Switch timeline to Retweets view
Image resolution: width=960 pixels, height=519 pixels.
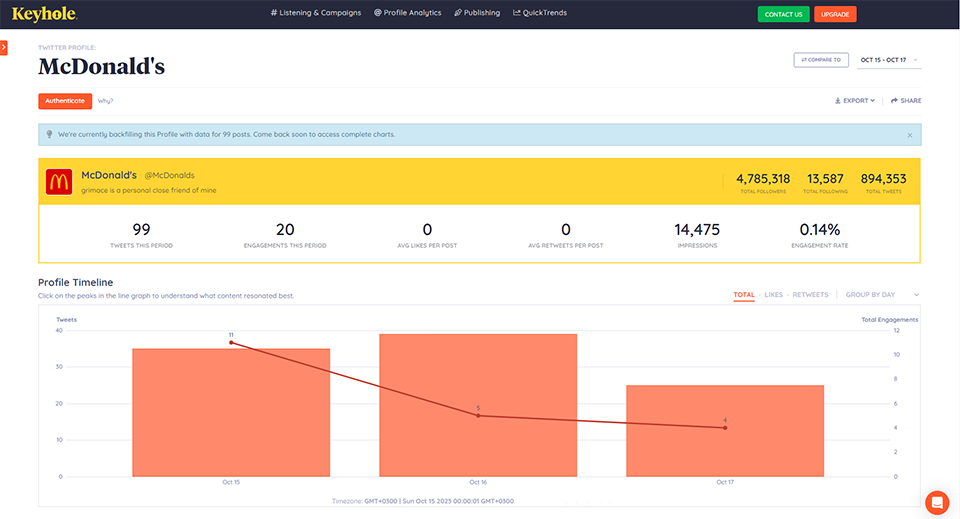810,294
